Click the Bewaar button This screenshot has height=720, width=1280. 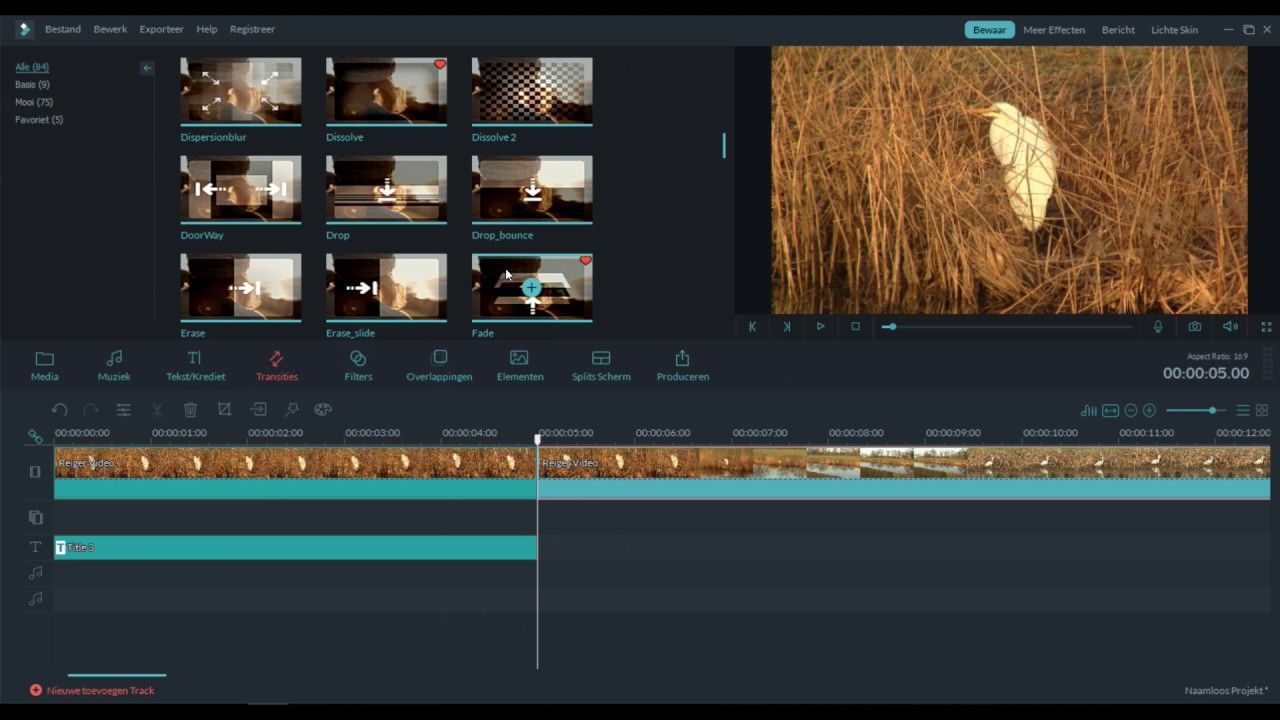[989, 29]
